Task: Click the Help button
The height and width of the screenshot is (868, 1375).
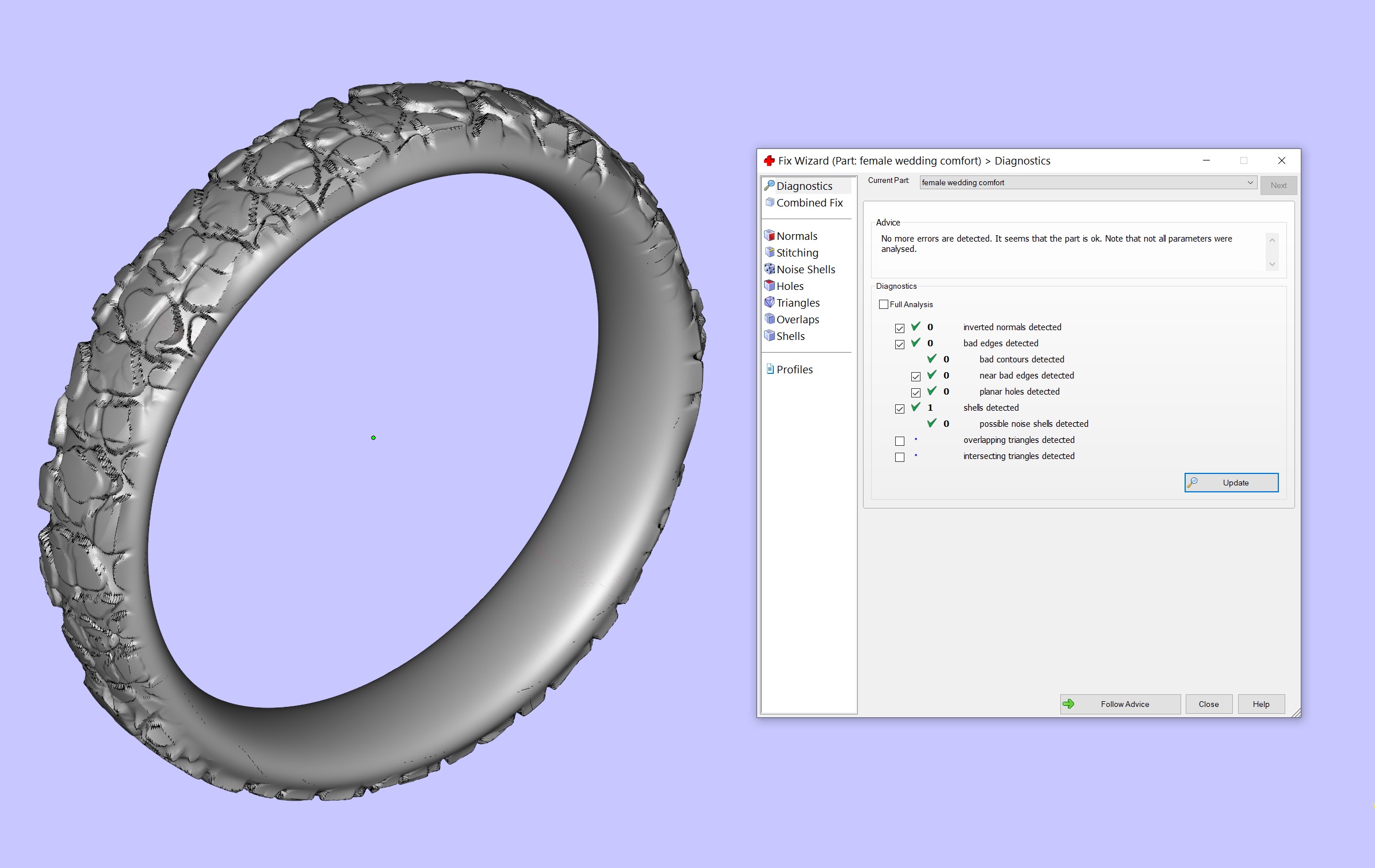Action: [x=1261, y=704]
